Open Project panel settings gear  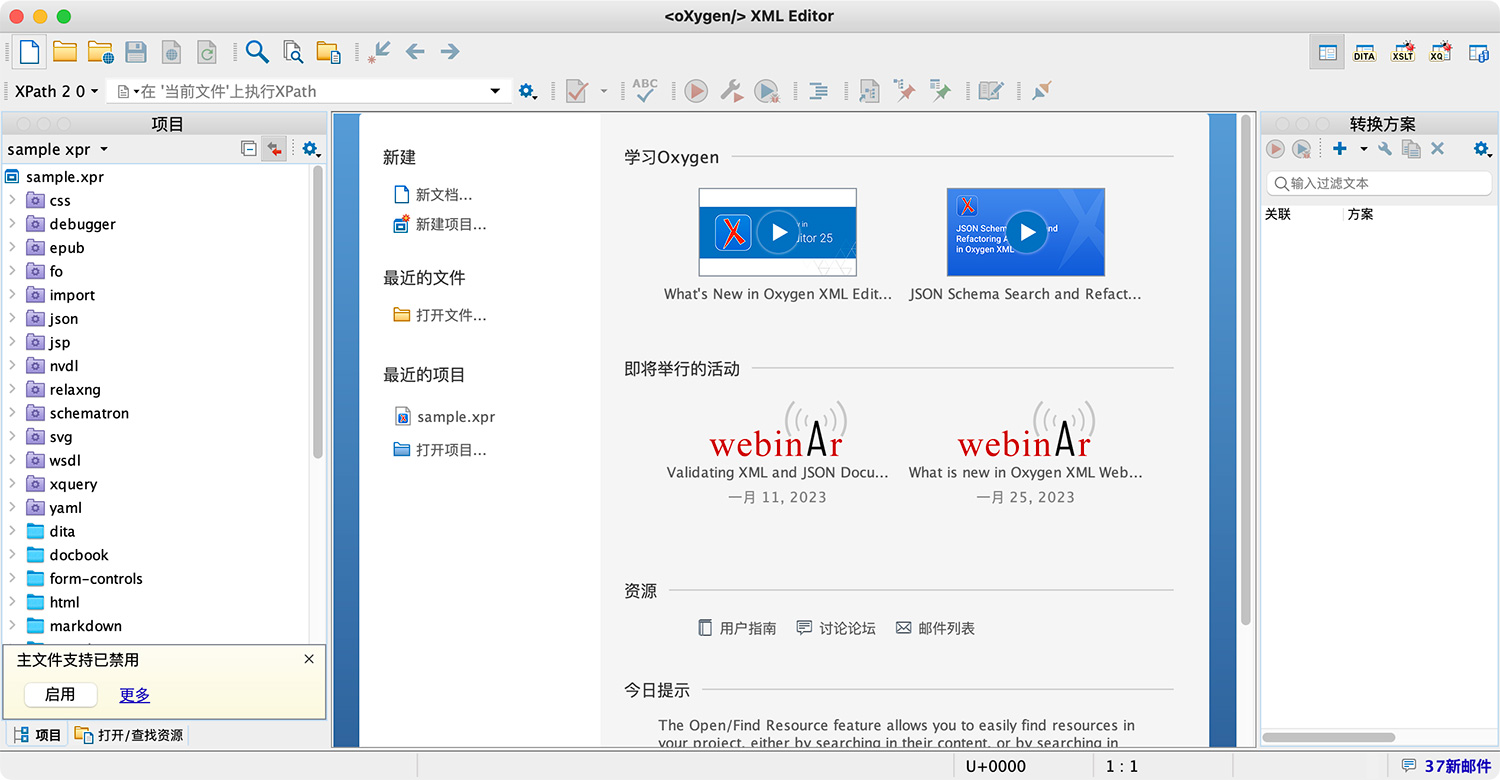coord(311,149)
